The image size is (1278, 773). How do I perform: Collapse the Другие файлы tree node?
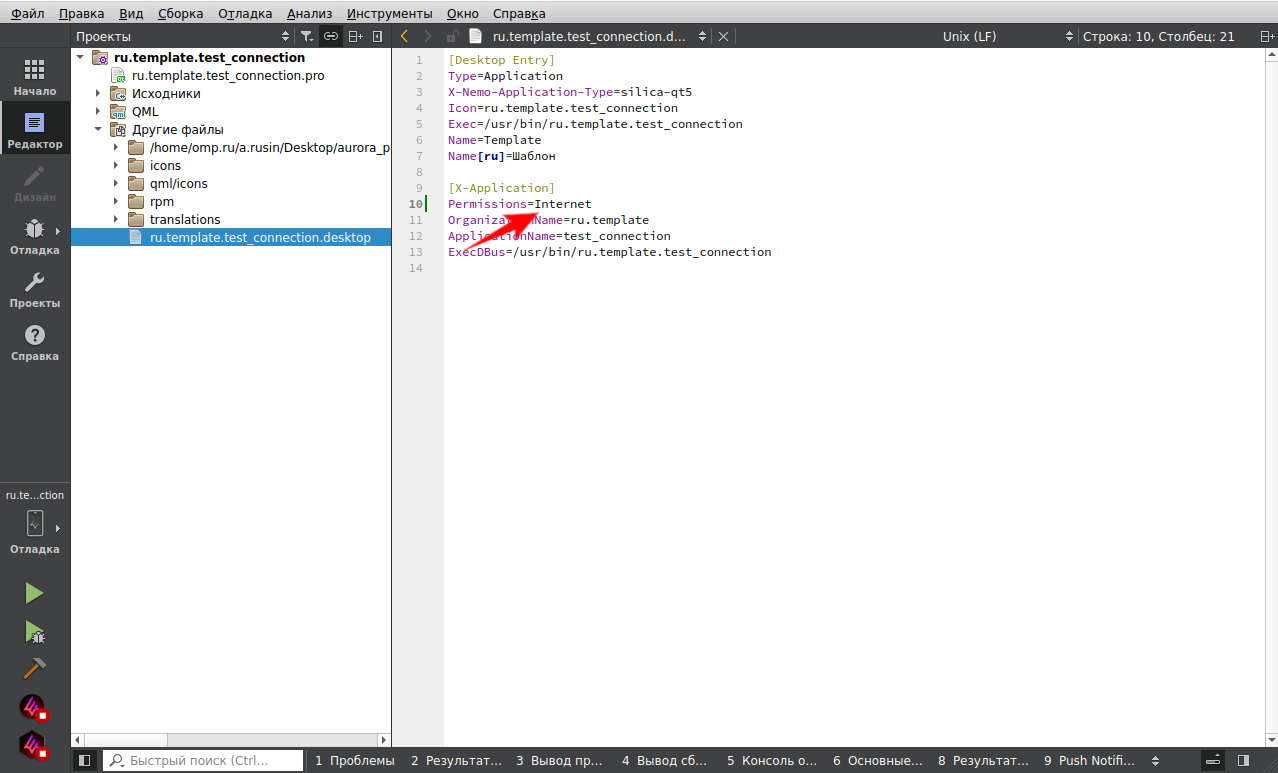pyautogui.click(x=98, y=129)
